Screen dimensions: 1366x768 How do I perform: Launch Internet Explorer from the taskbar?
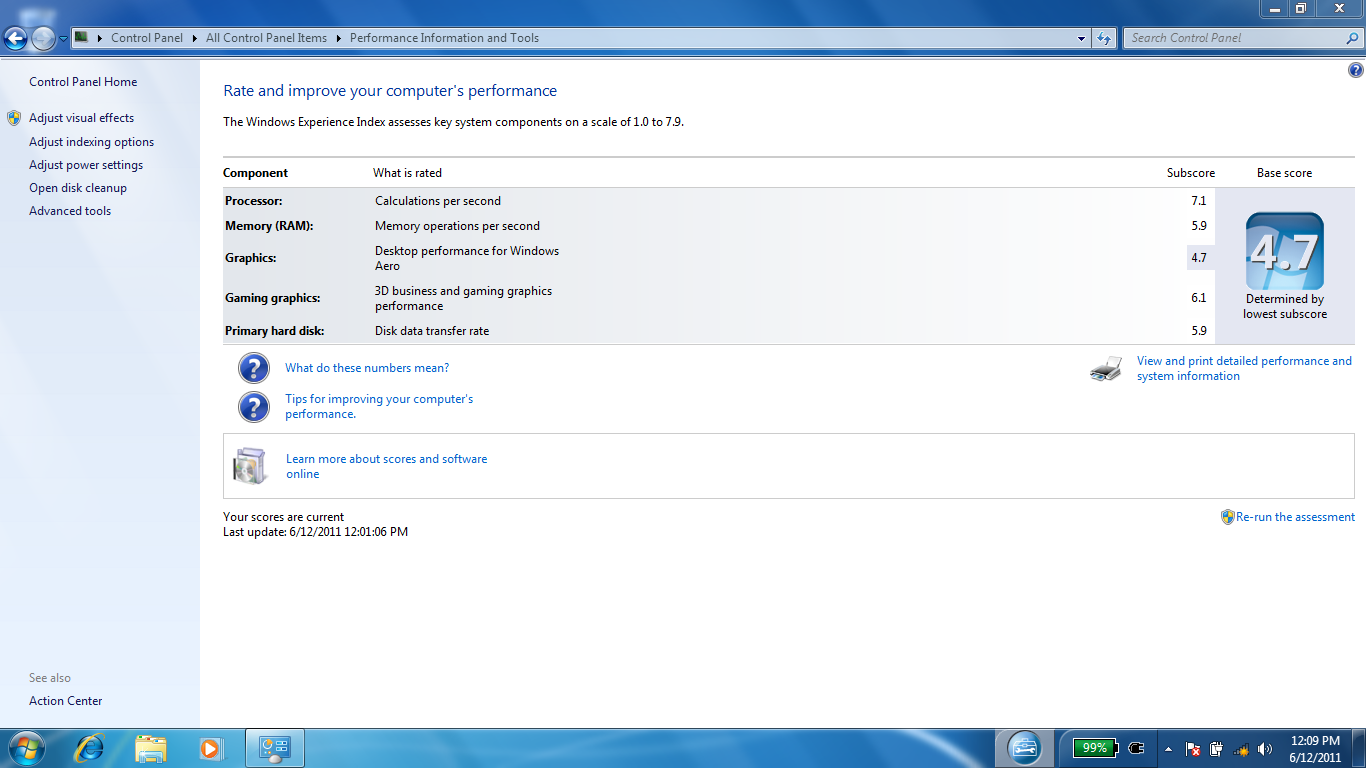coord(90,748)
